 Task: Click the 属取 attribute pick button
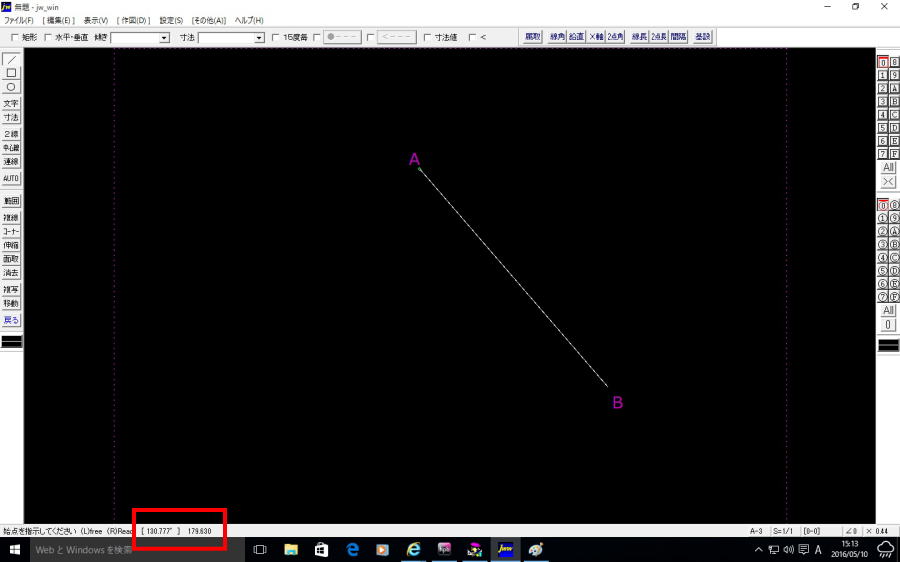tap(532, 37)
